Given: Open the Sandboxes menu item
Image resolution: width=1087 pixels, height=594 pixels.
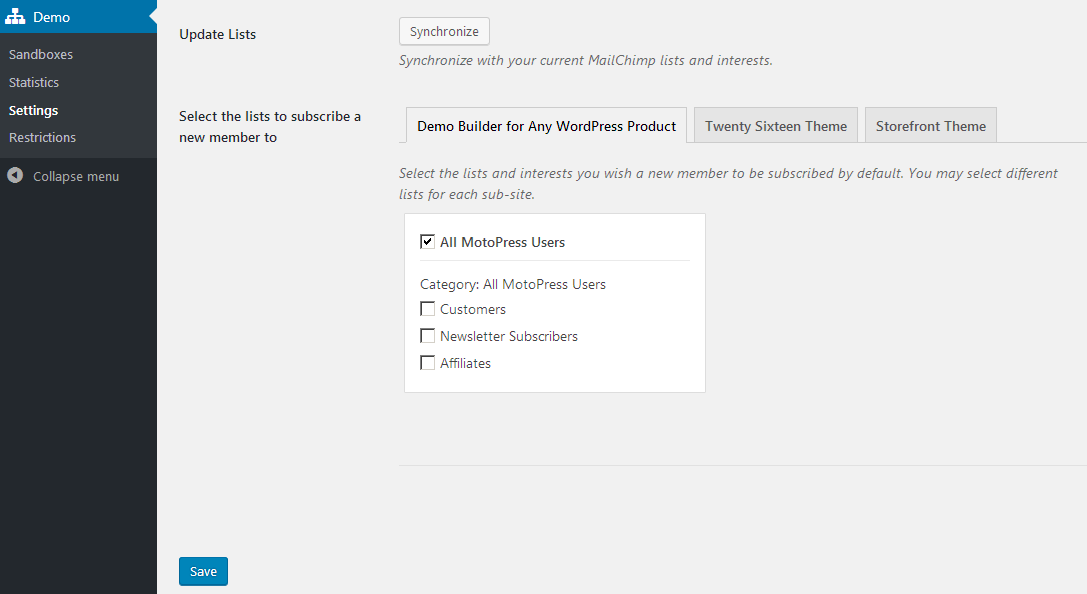Looking at the screenshot, I should (41, 54).
